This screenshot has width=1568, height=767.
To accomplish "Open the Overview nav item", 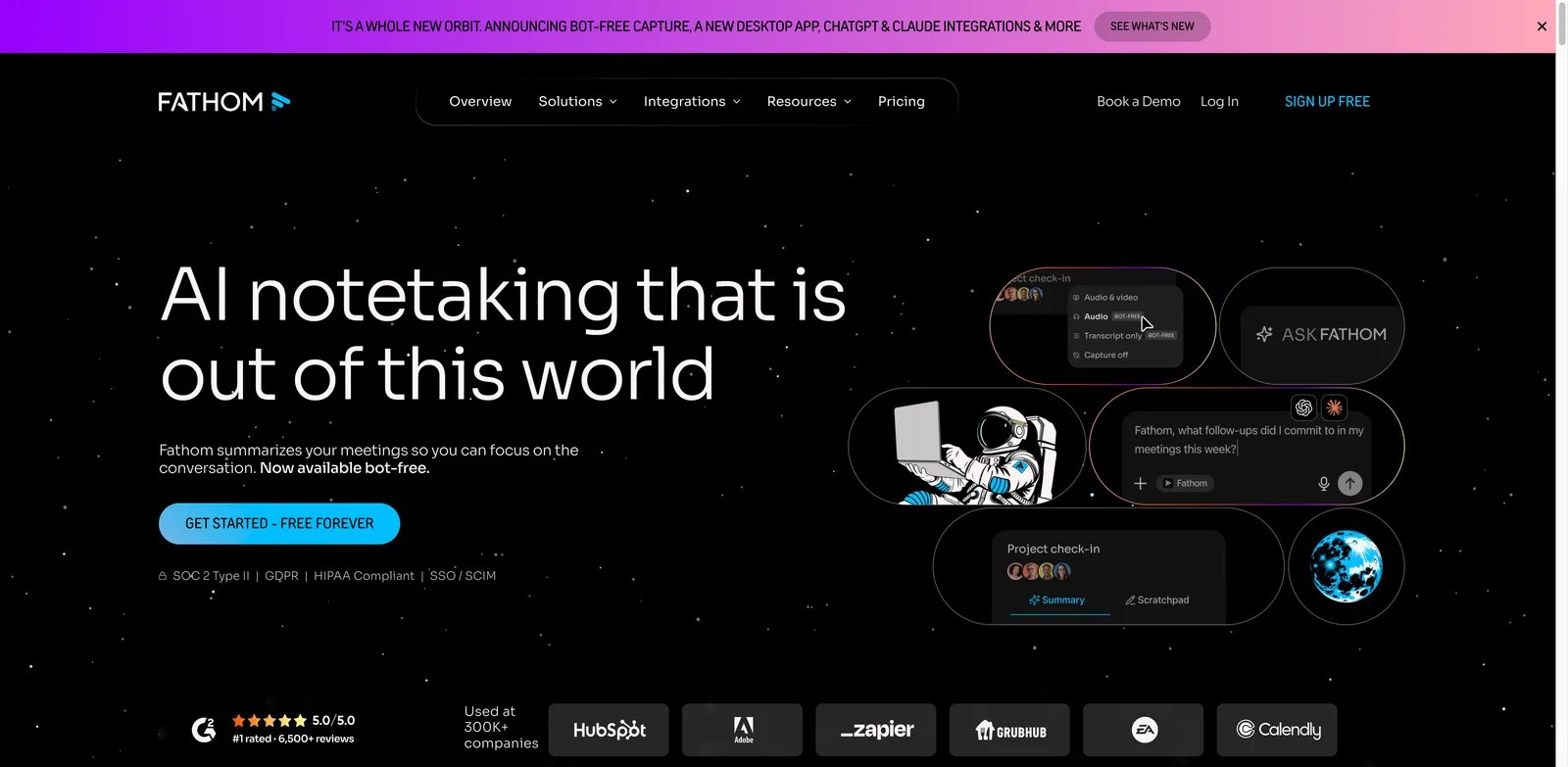I will 480,101.
